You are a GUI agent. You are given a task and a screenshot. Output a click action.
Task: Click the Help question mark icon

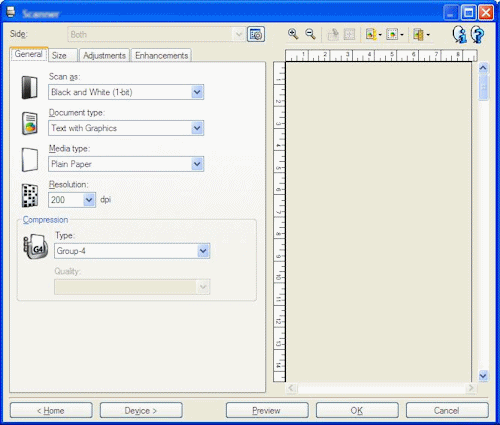click(x=477, y=34)
